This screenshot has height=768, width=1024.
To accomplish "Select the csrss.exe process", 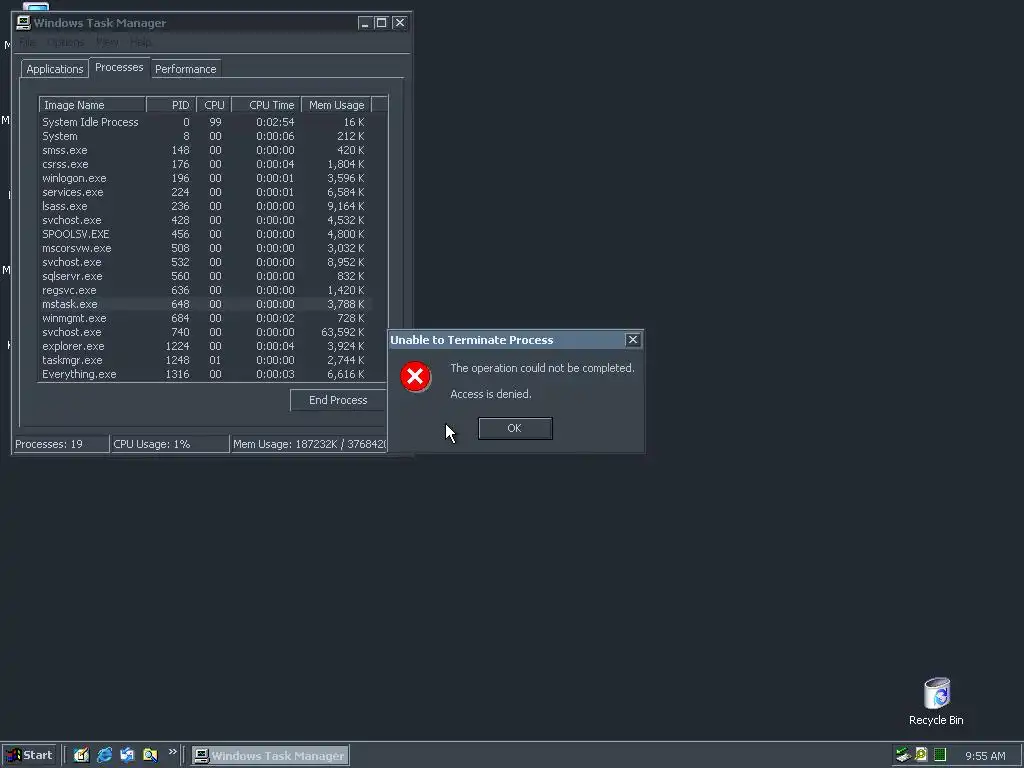I will point(205,164).
